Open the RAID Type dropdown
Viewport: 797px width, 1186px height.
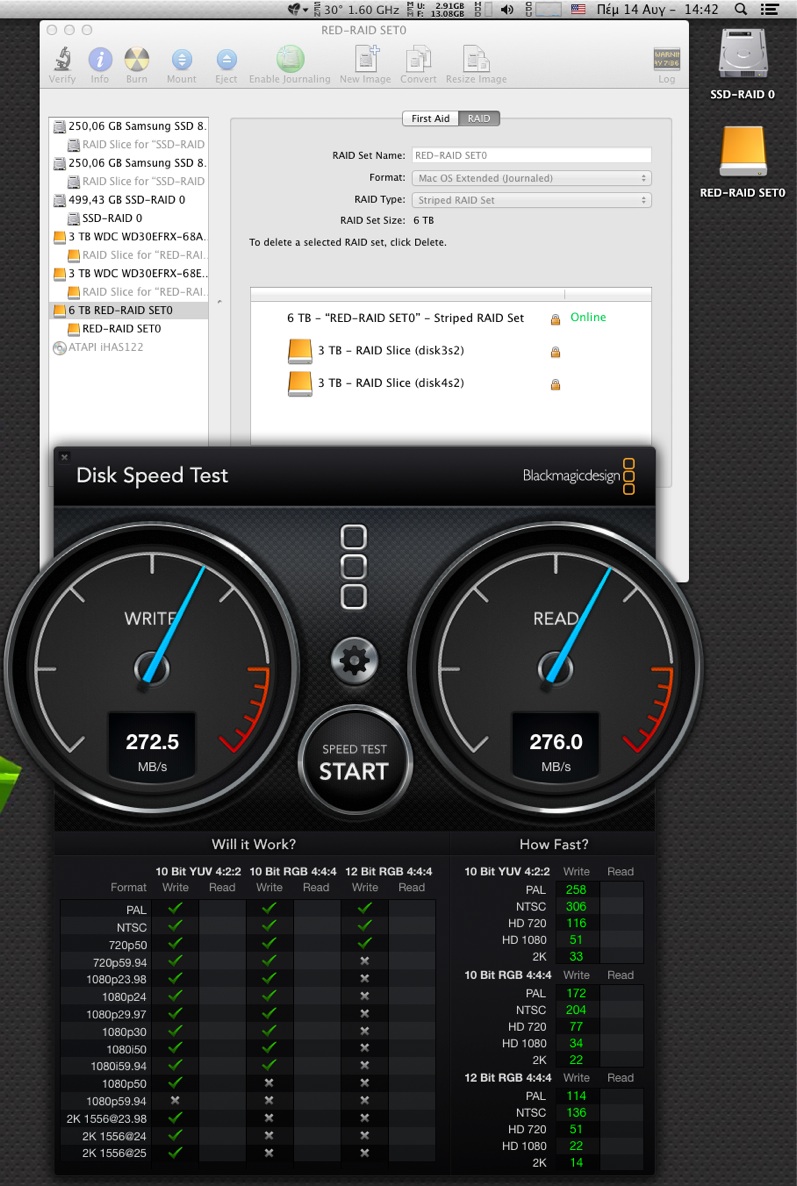coord(532,200)
